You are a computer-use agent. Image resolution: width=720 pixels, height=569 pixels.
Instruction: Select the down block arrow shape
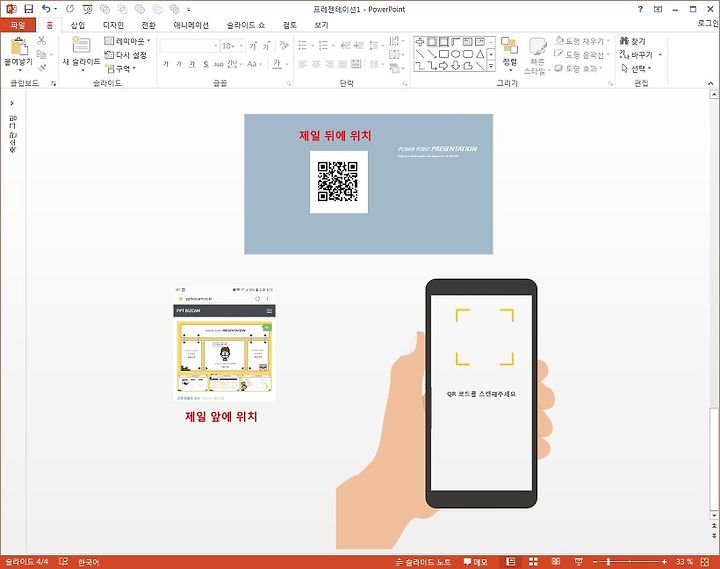coord(456,66)
